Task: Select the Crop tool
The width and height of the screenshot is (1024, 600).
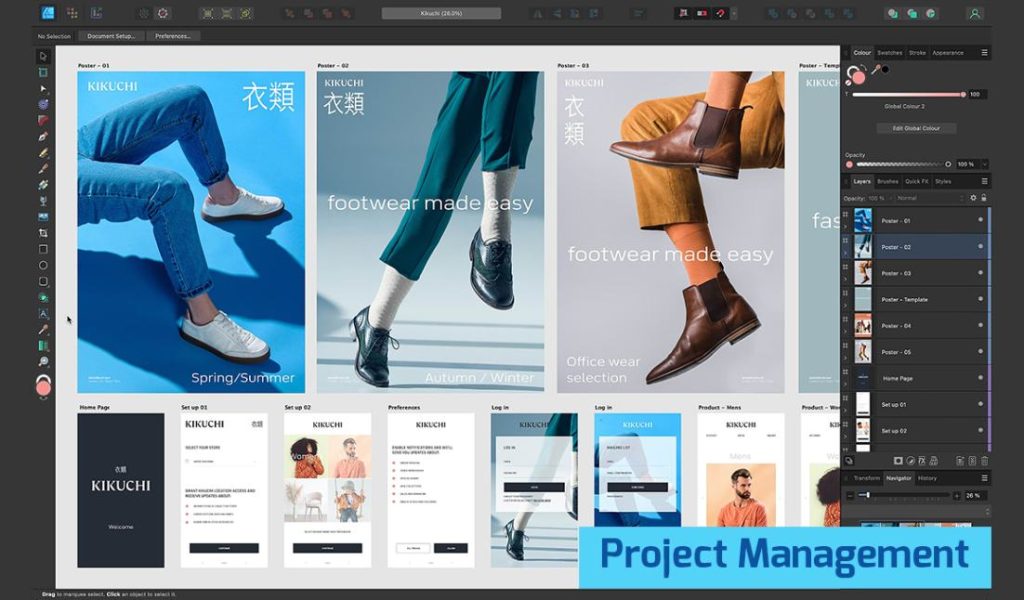Action: click(43, 233)
